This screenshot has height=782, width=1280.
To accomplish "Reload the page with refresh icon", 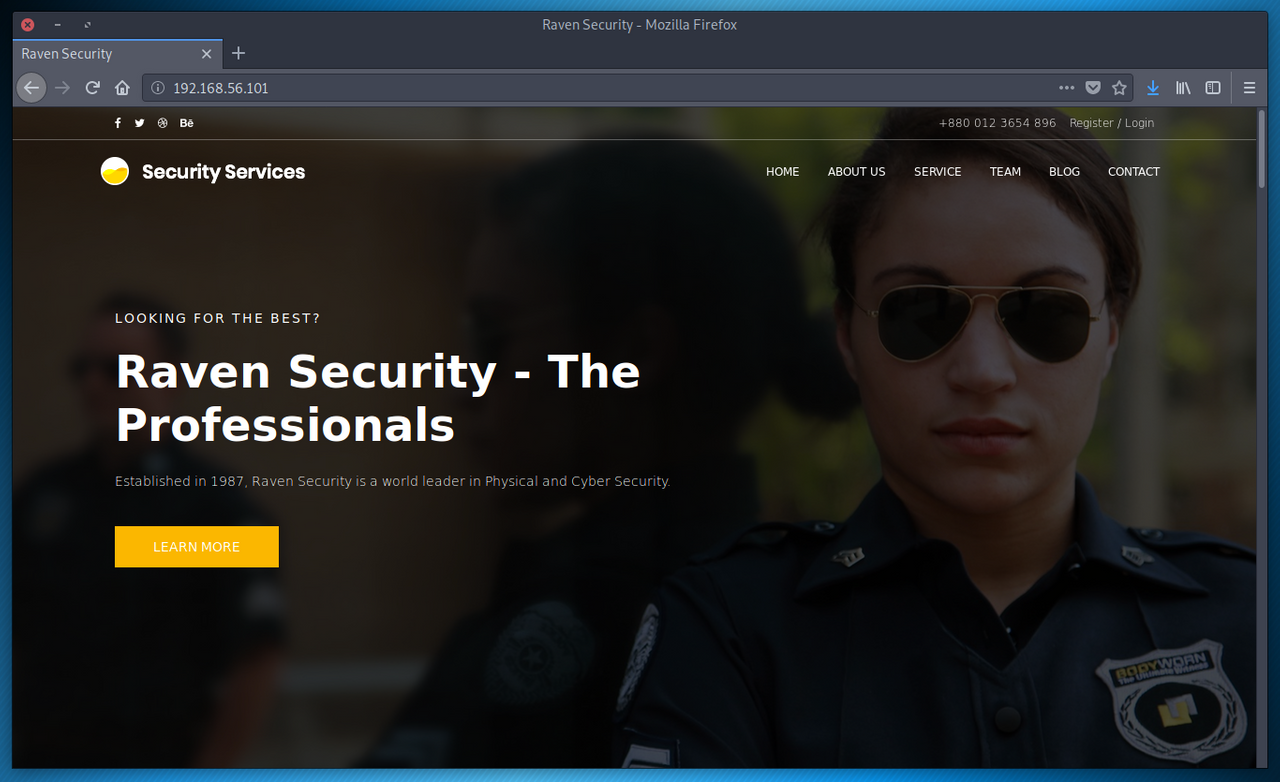I will 92,88.
